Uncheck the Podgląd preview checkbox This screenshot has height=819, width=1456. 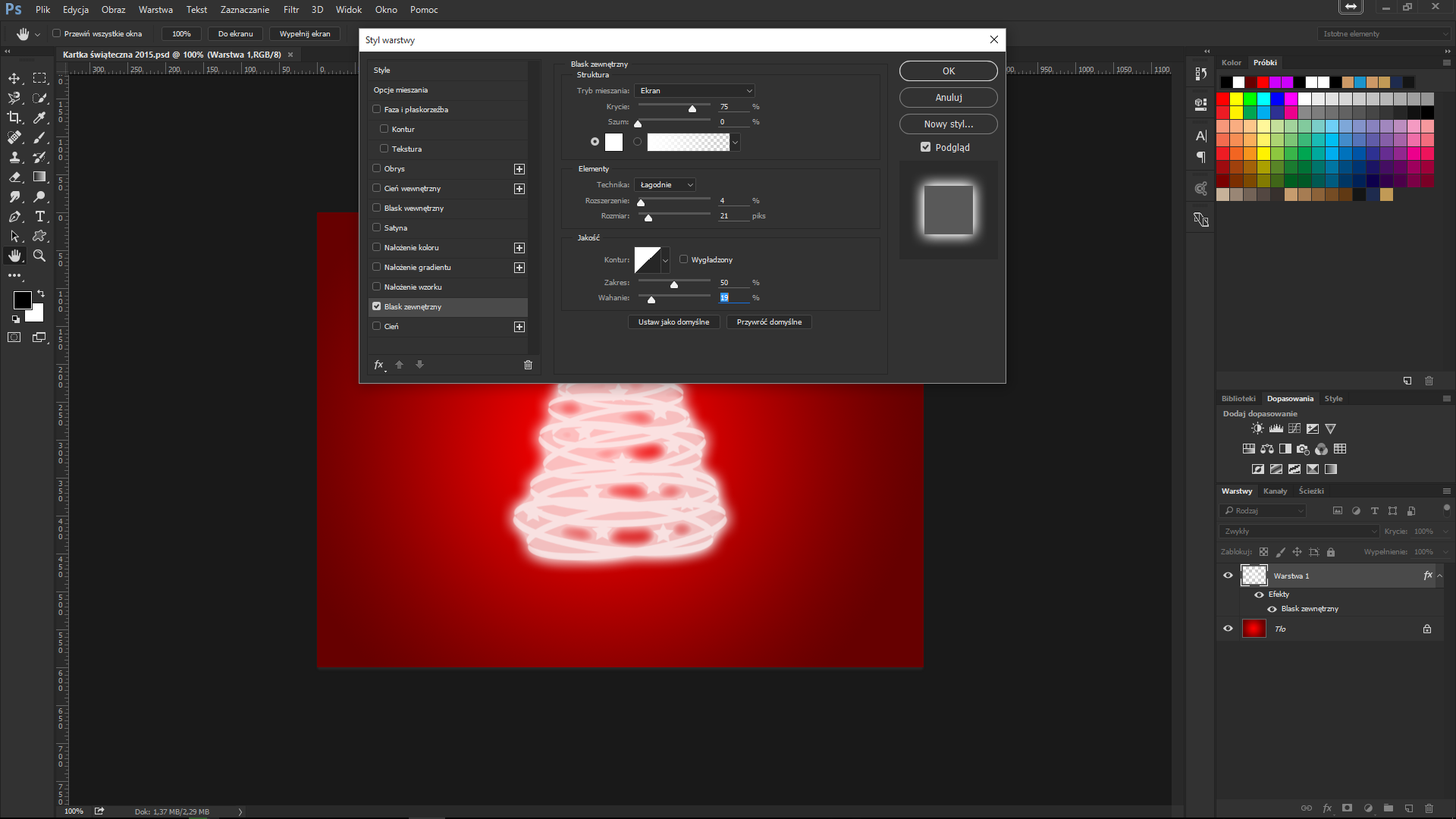925,147
